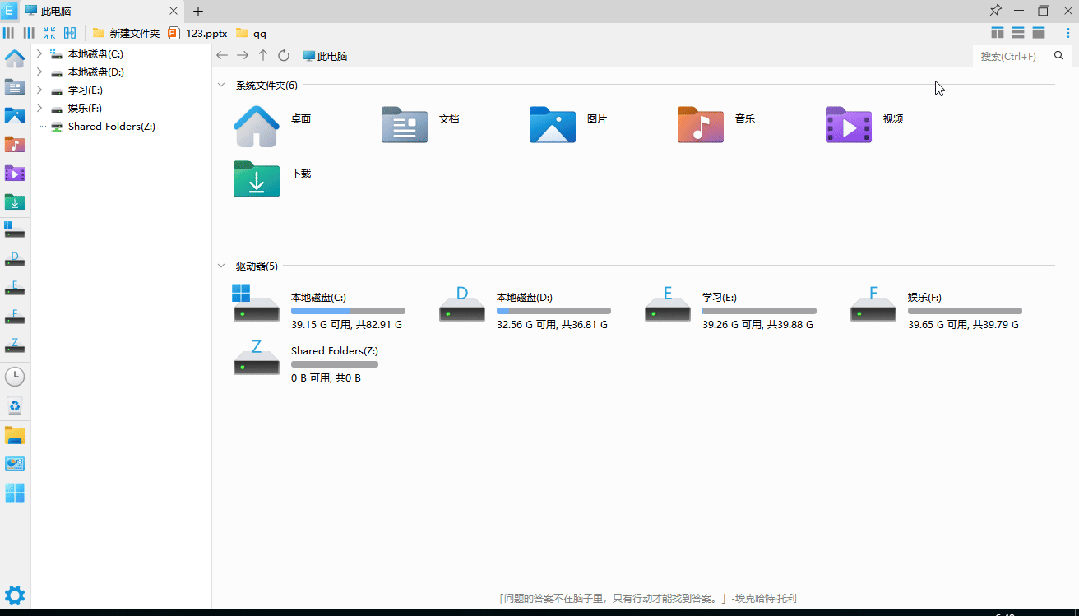Click the dual-pane split toolbar icon

(x=70, y=33)
